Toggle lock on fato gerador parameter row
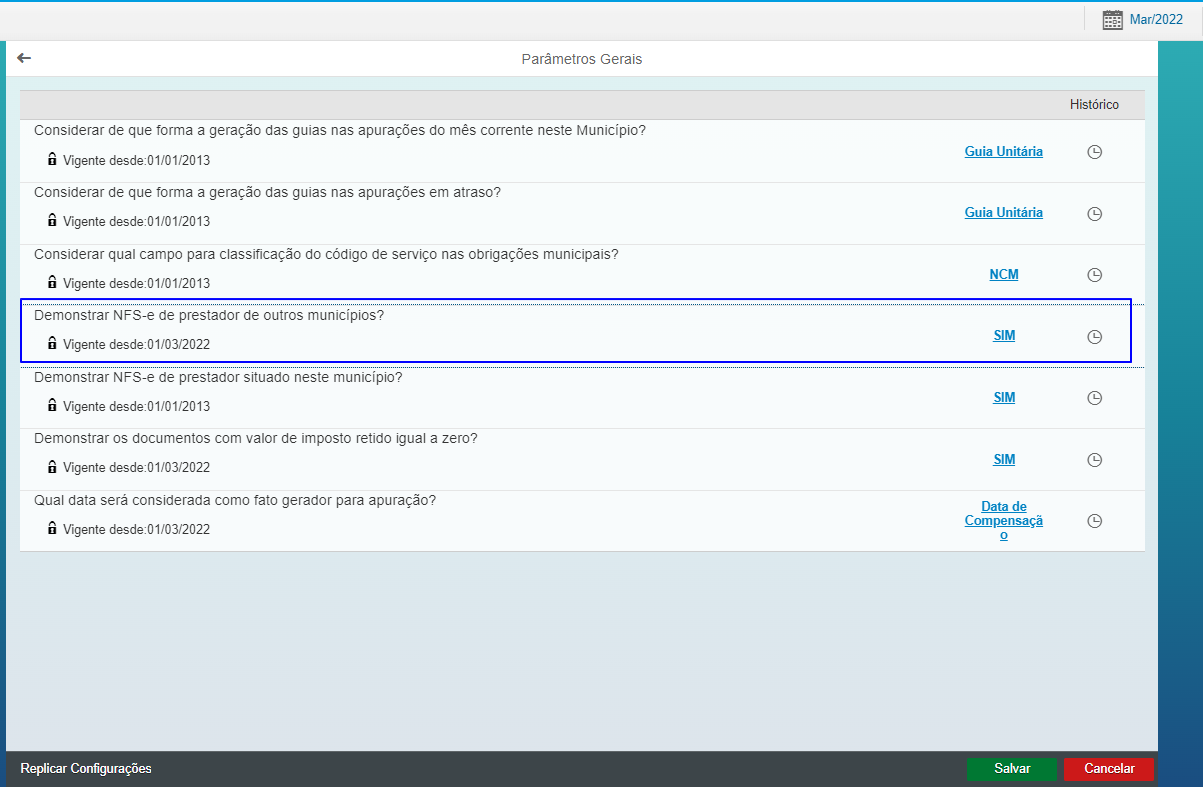The height and width of the screenshot is (787, 1203). 52,528
